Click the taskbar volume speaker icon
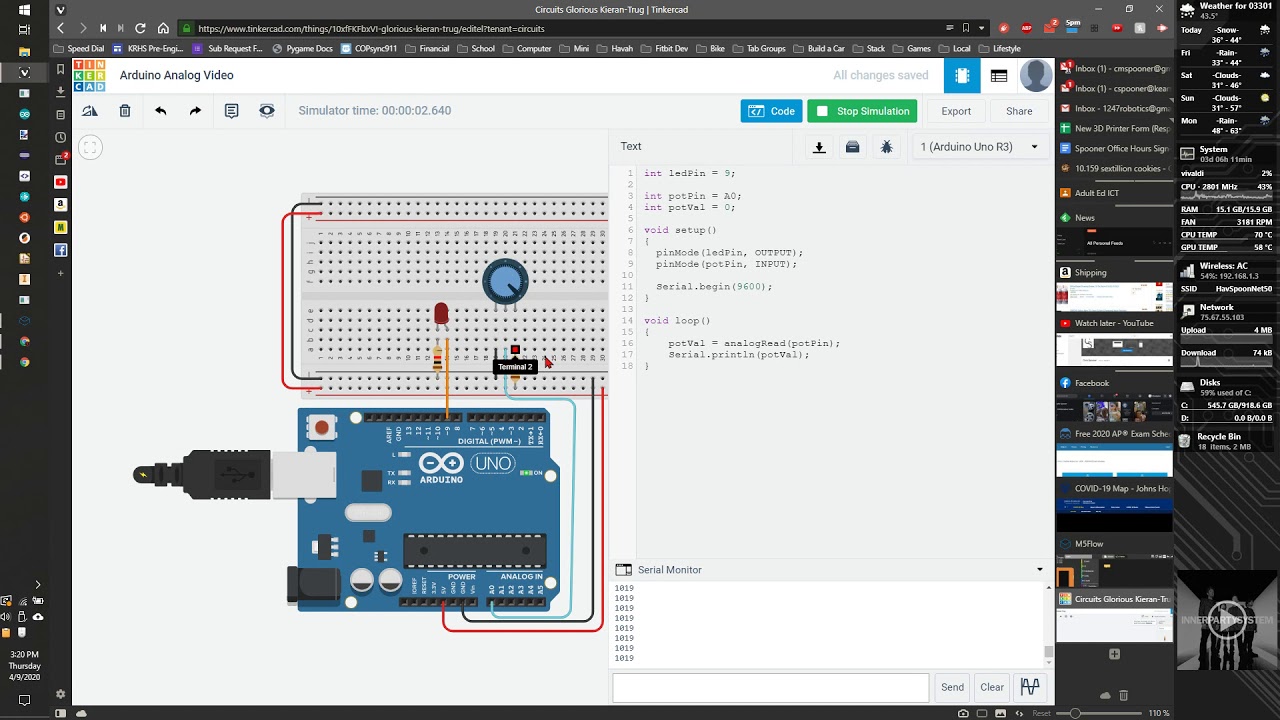The image size is (1280, 720). click(6, 617)
